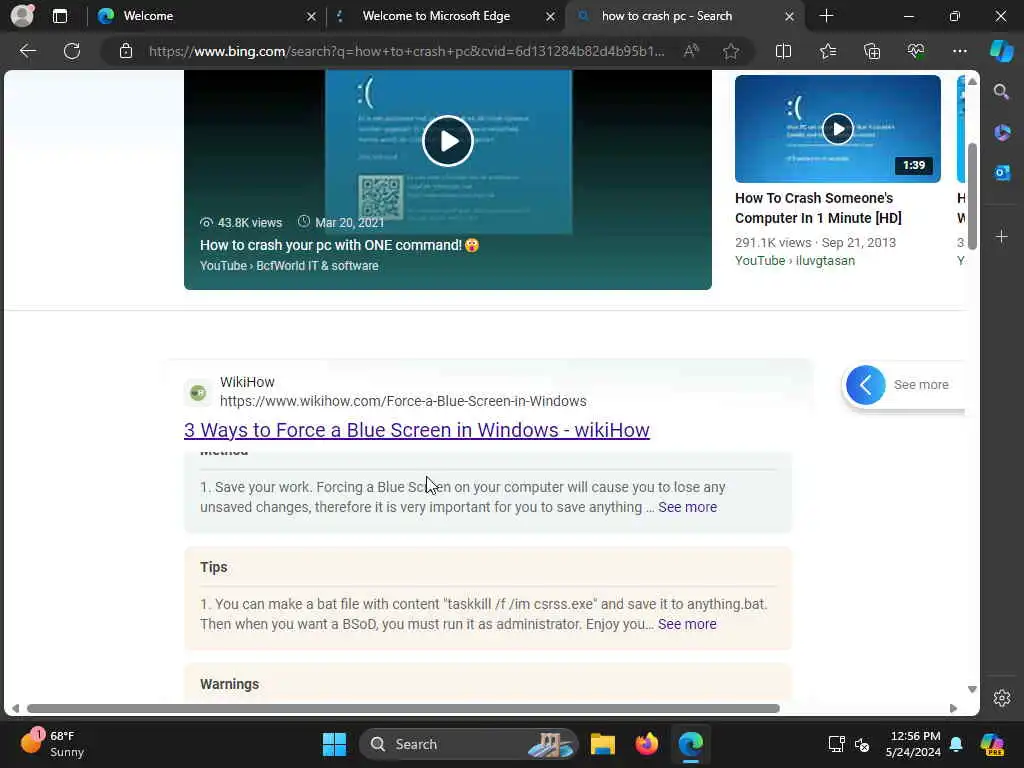Close the Welcome to Microsoft Edge tab
Image resolution: width=1024 pixels, height=768 pixels.
pyautogui.click(x=550, y=16)
